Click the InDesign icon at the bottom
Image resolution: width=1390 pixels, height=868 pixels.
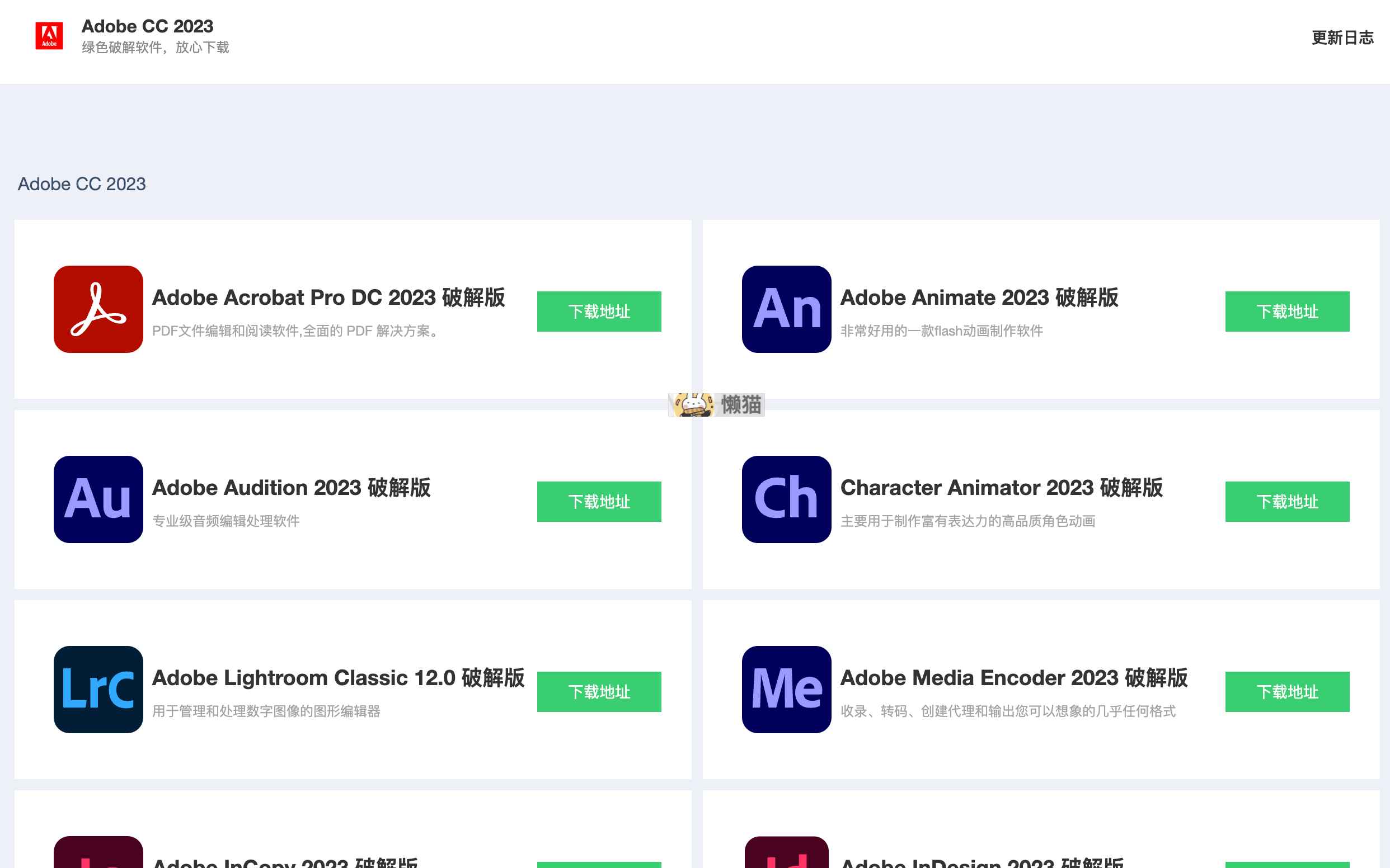click(x=786, y=852)
